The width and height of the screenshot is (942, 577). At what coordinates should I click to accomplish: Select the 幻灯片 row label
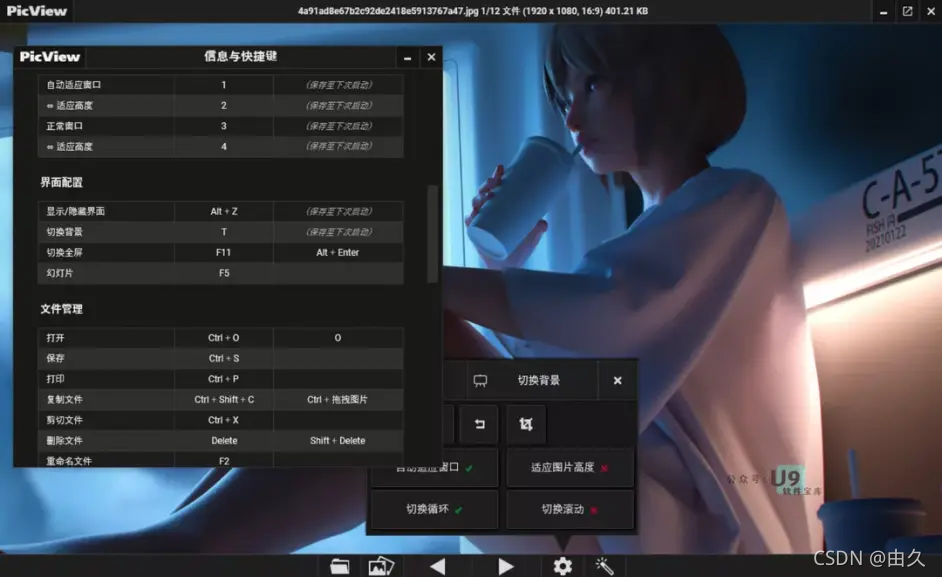60,273
